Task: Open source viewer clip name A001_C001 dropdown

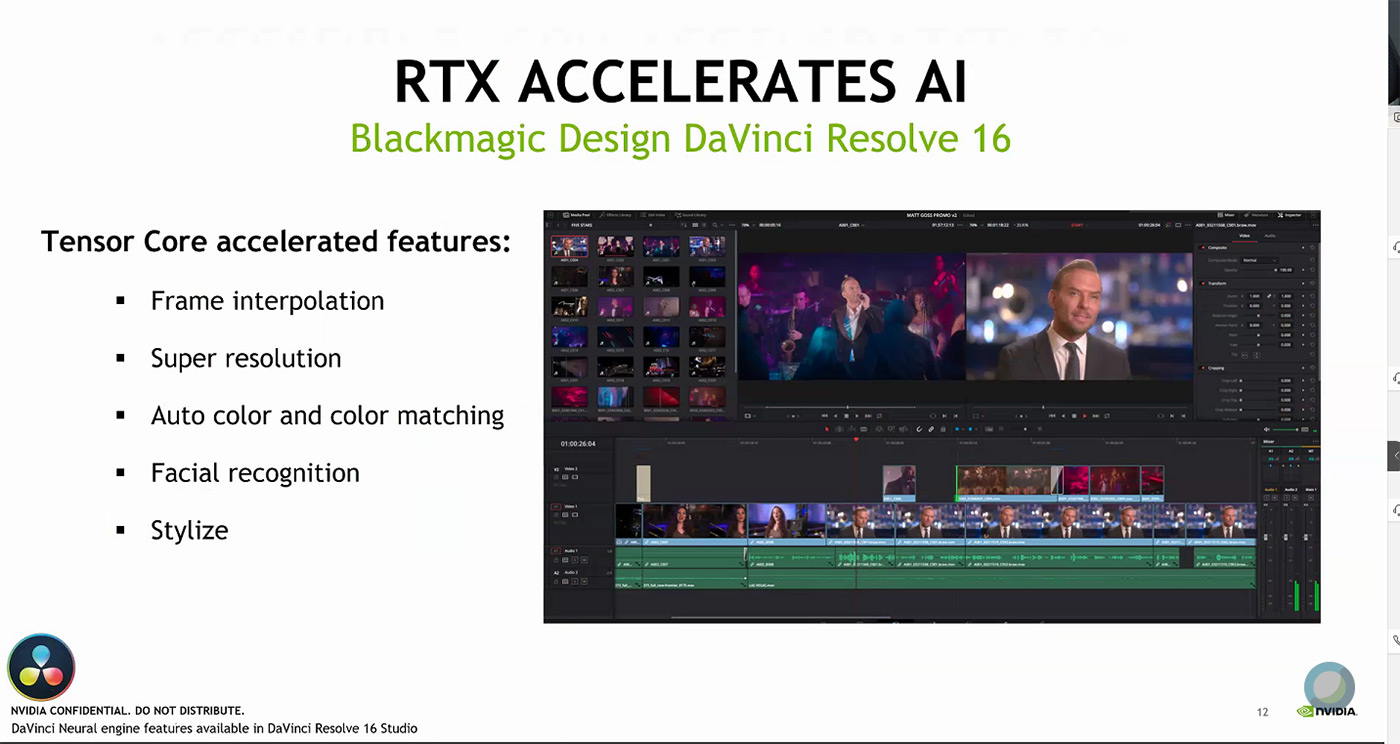Action: coord(851,225)
